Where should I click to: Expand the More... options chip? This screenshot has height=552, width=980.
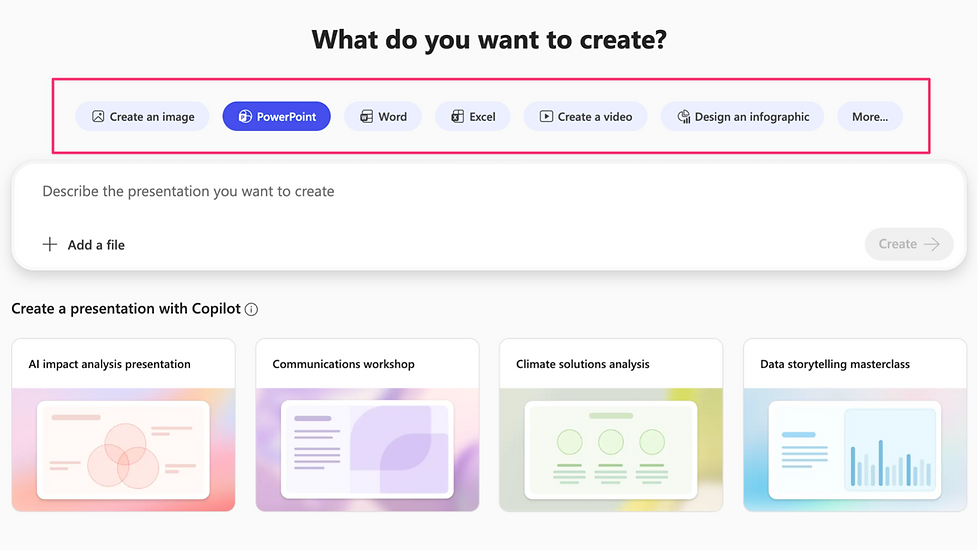[870, 116]
